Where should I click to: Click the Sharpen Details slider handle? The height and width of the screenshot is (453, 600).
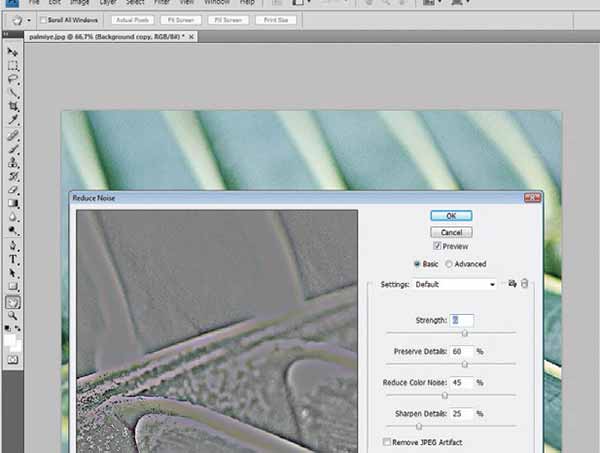click(x=419, y=426)
